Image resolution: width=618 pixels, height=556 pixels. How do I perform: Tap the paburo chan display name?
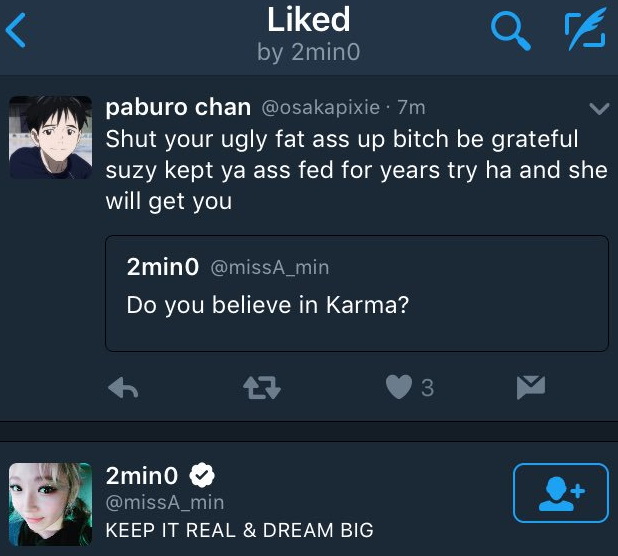point(178,107)
